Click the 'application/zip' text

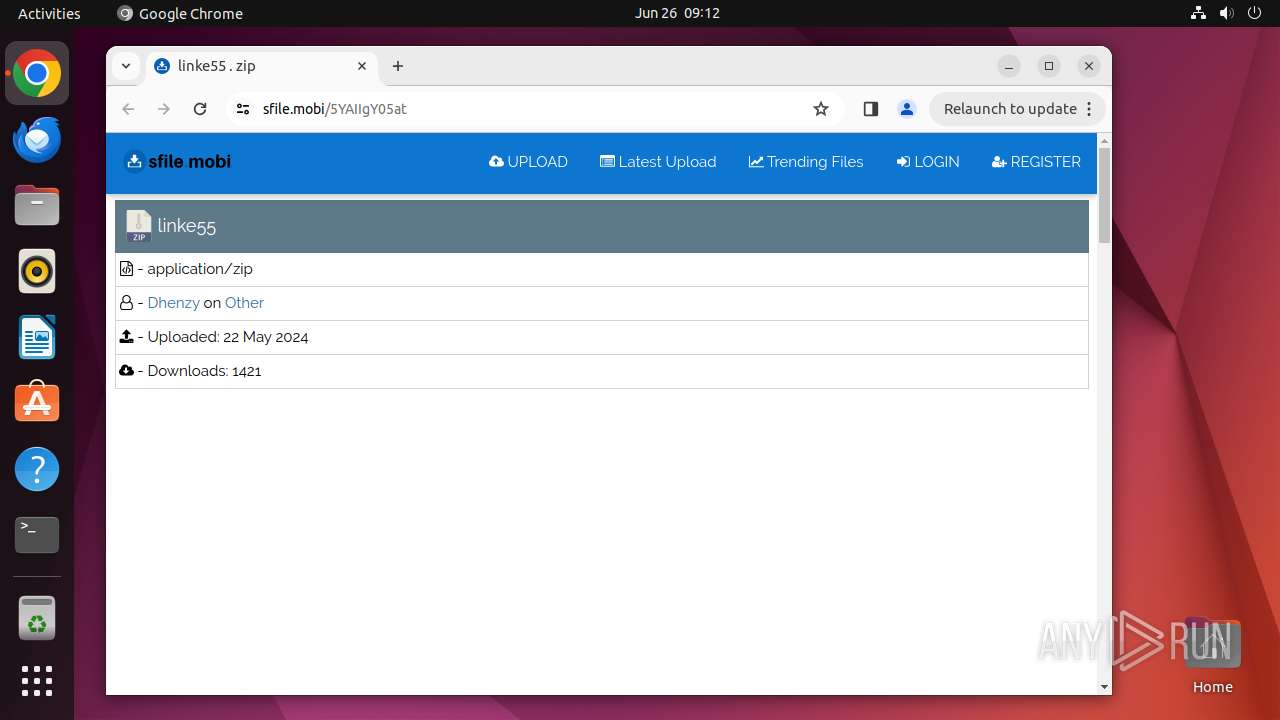click(x=200, y=269)
